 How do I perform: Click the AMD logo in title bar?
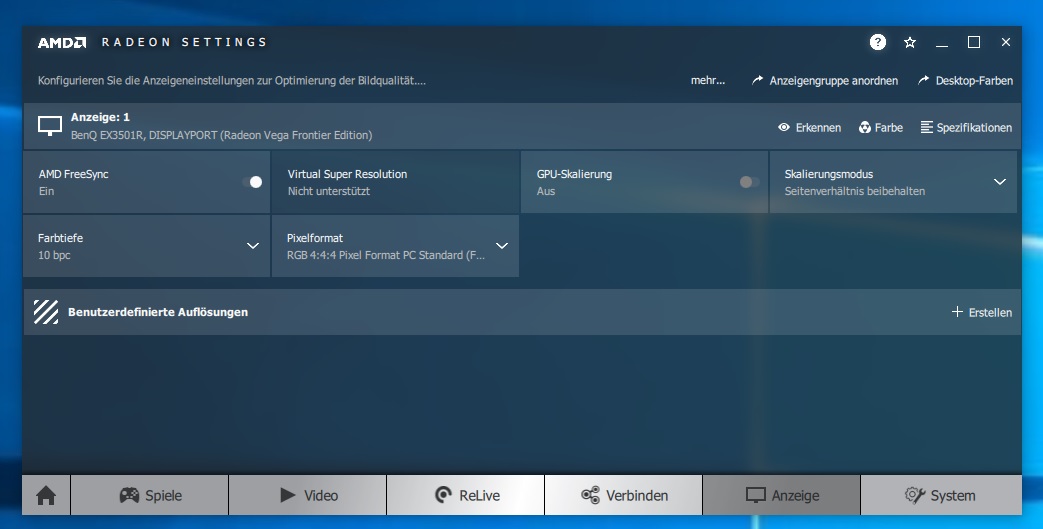point(62,43)
